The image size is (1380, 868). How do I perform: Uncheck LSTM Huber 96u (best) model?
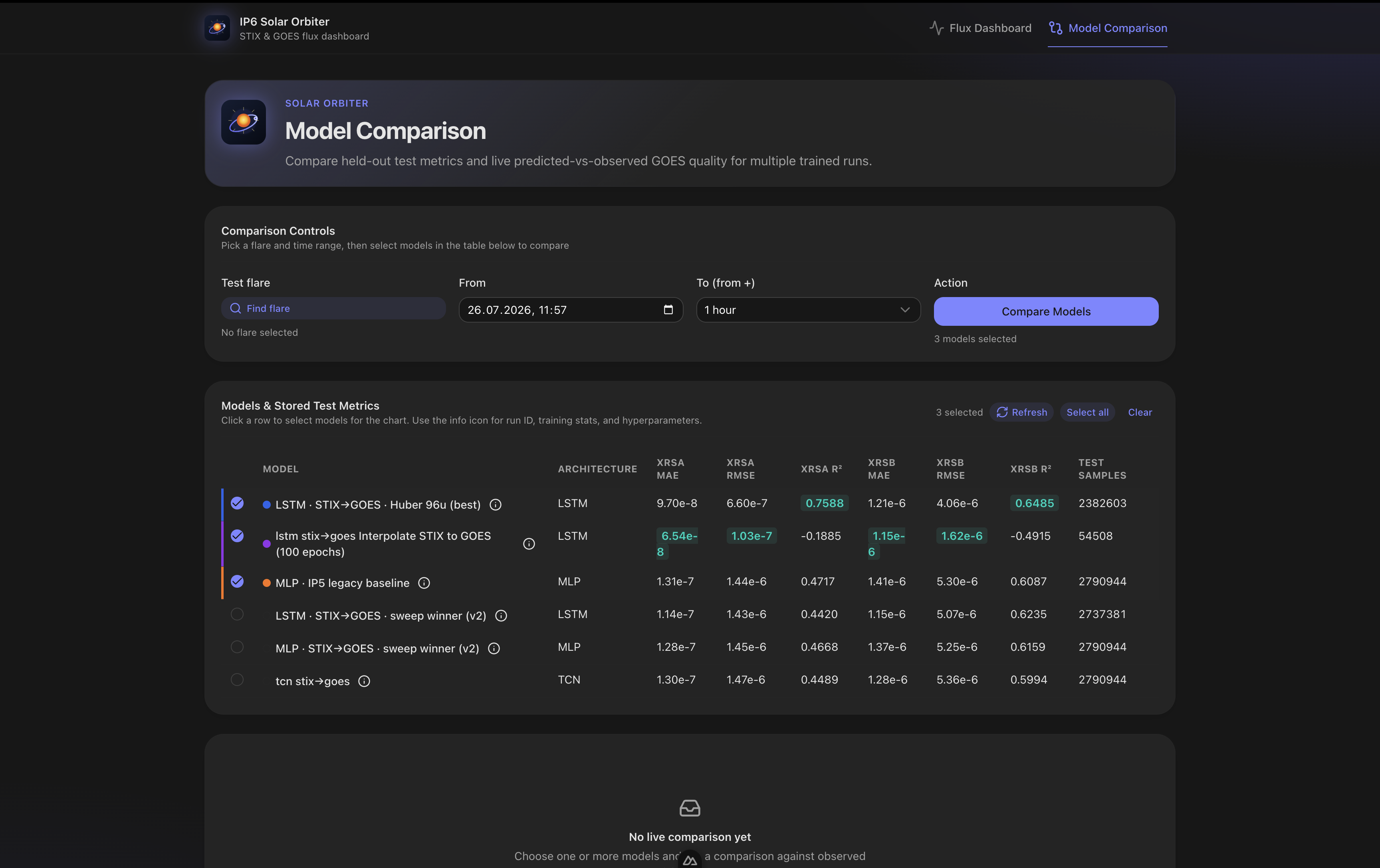pyautogui.click(x=237, y=503)
